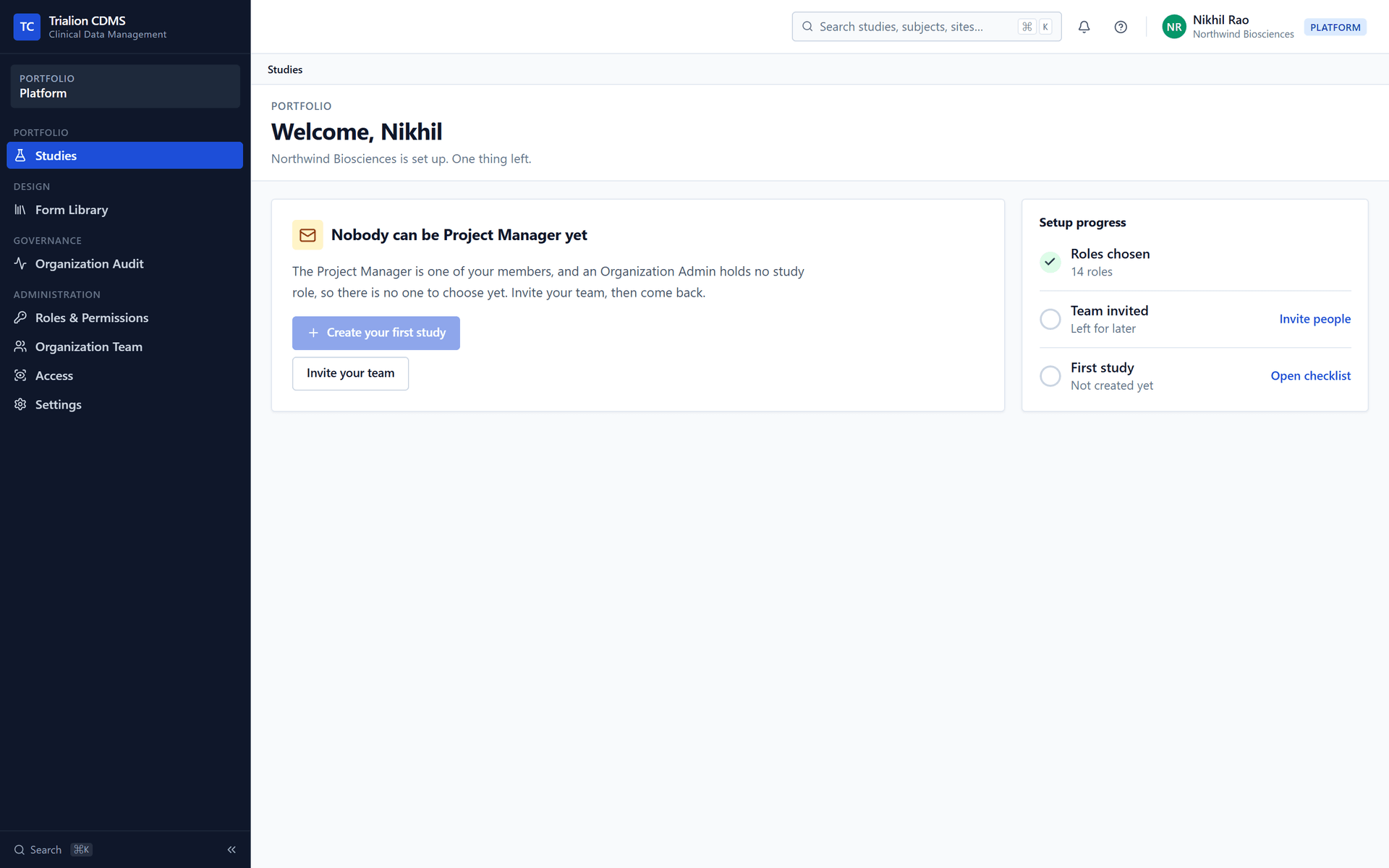The width and height of the screenshot is (1389, 868).
Task: Click the Invite your team button
Action: click(350, 373)
